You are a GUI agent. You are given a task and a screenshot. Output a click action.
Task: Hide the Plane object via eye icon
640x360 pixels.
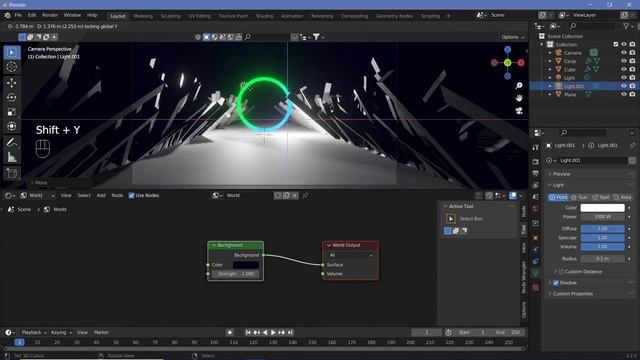pos(624,94)
